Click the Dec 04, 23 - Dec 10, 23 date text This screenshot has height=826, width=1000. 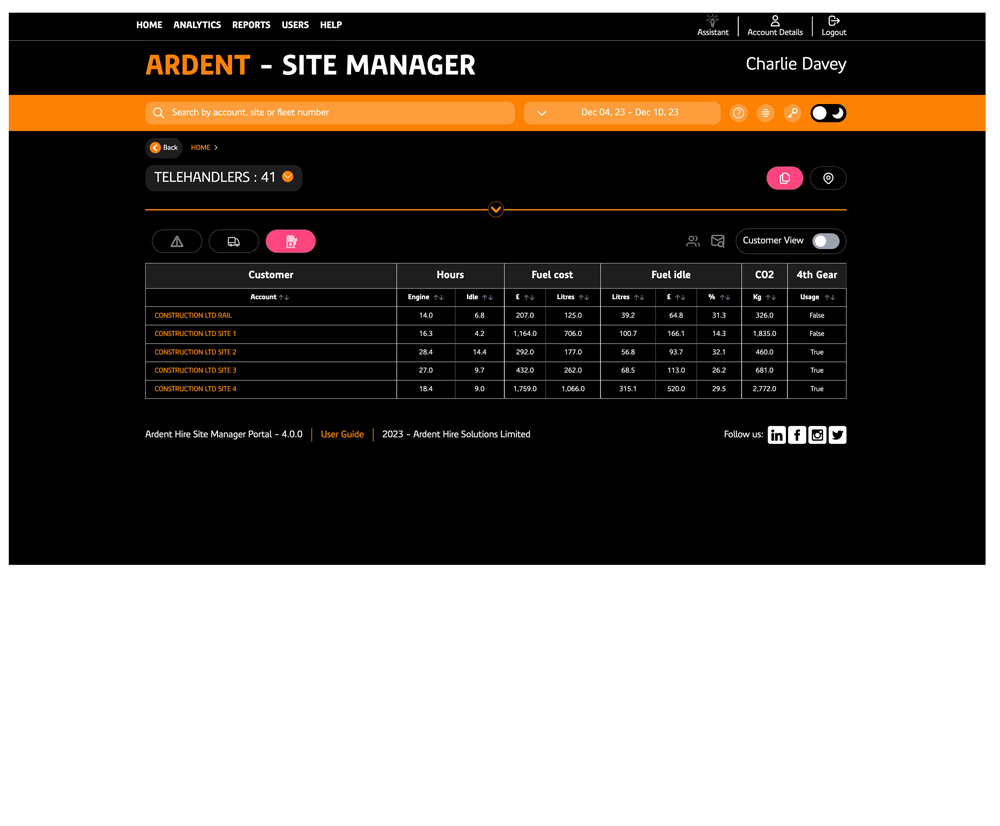pyautogui.click(x=629, y=112)
